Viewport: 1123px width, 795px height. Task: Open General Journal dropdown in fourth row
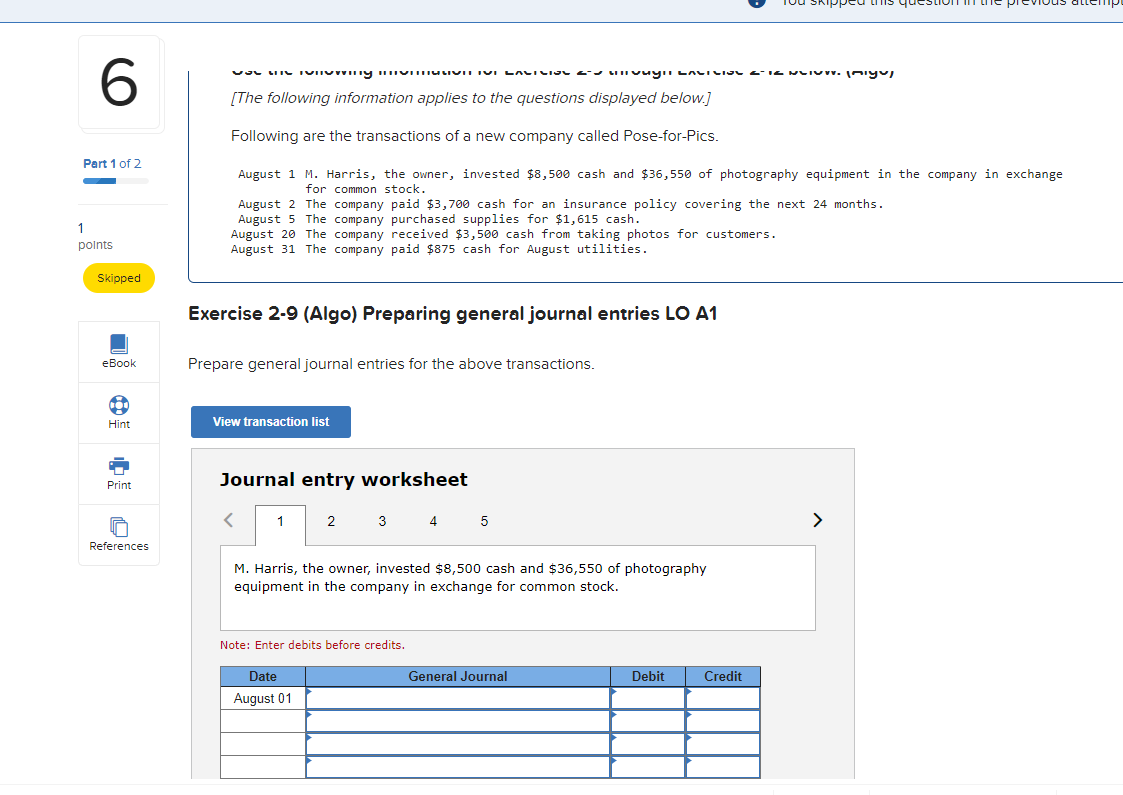[x=458, y=767]
